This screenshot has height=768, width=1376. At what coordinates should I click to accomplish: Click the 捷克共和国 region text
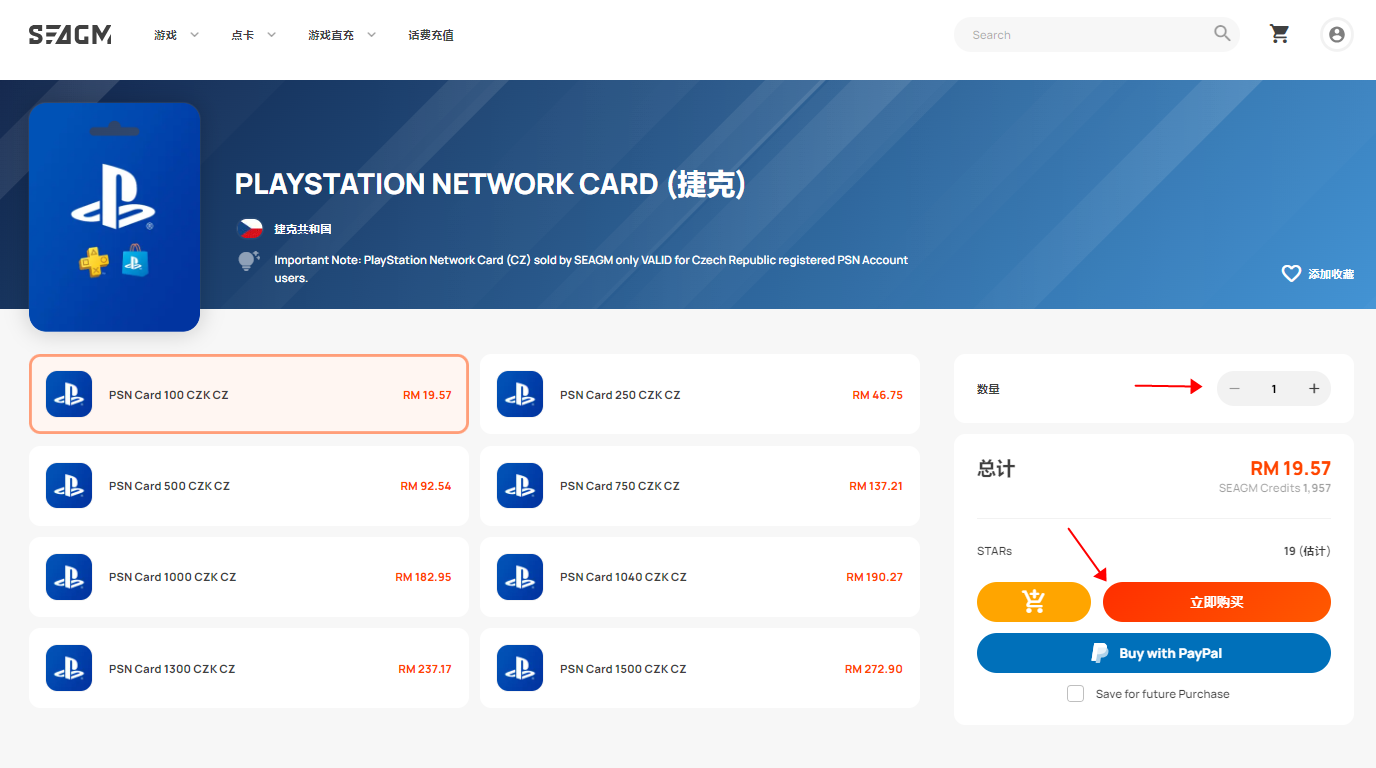303,229
